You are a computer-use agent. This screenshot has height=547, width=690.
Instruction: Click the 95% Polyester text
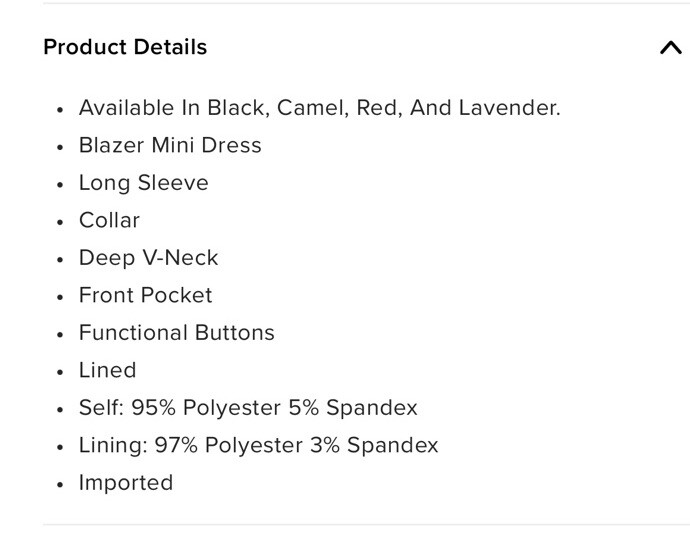(206, 407)
